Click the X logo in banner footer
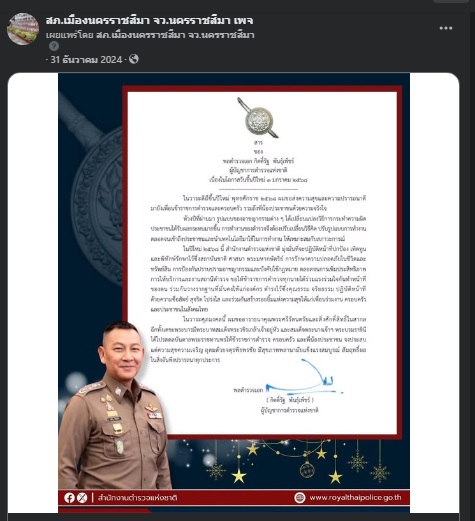The height and width of the screenshot is (521, 475). 82,498
